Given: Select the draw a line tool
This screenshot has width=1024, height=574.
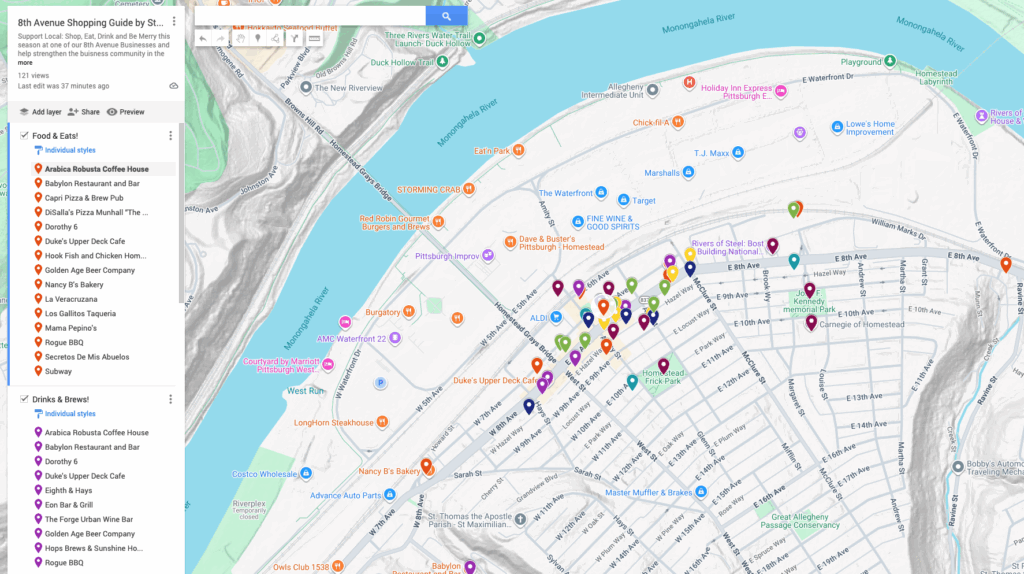Looking at the screenshot, I should pos(276,39).
